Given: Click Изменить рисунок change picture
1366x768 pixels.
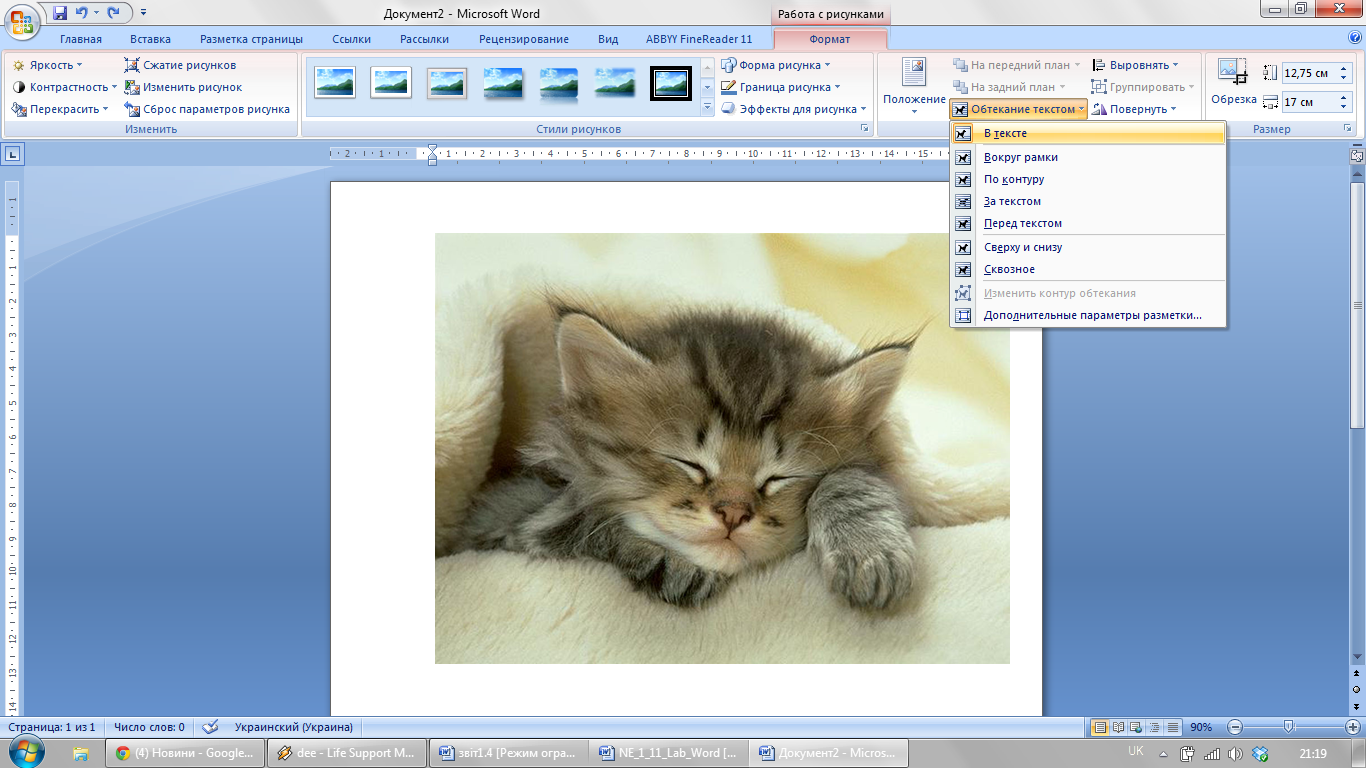Looking at the screenshot, I should point(184,87).
